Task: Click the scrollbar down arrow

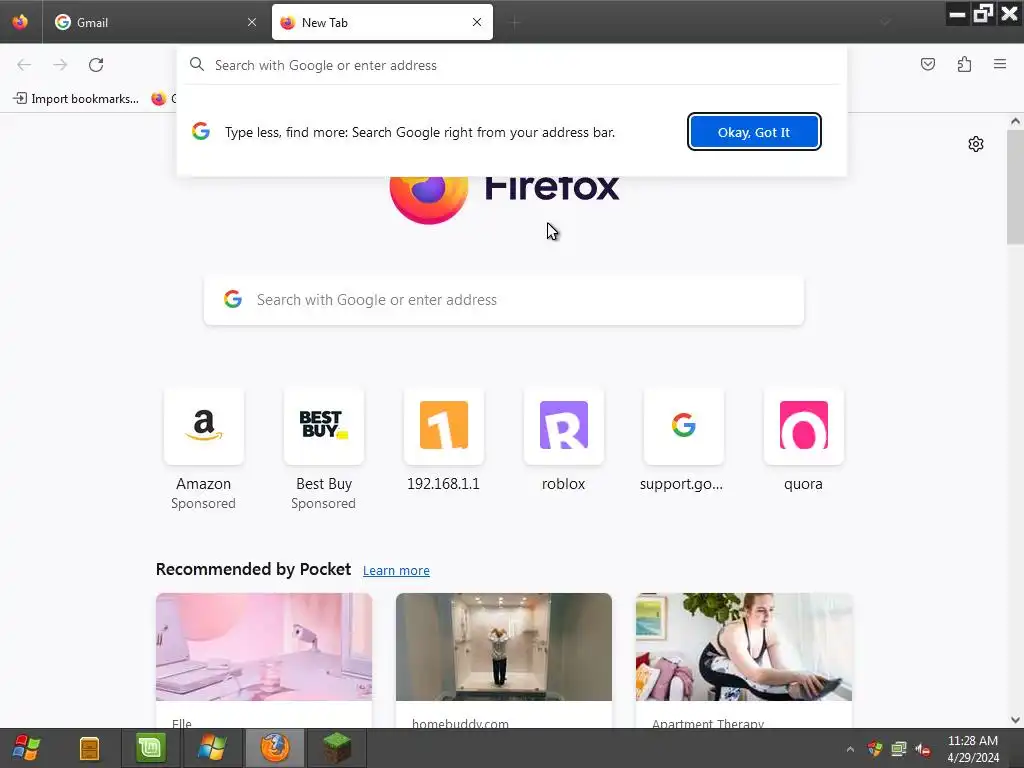Action: (x=1015, y=720)
